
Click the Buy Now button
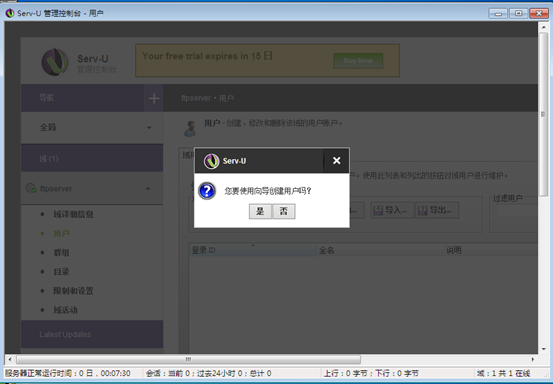pos(358,61)
